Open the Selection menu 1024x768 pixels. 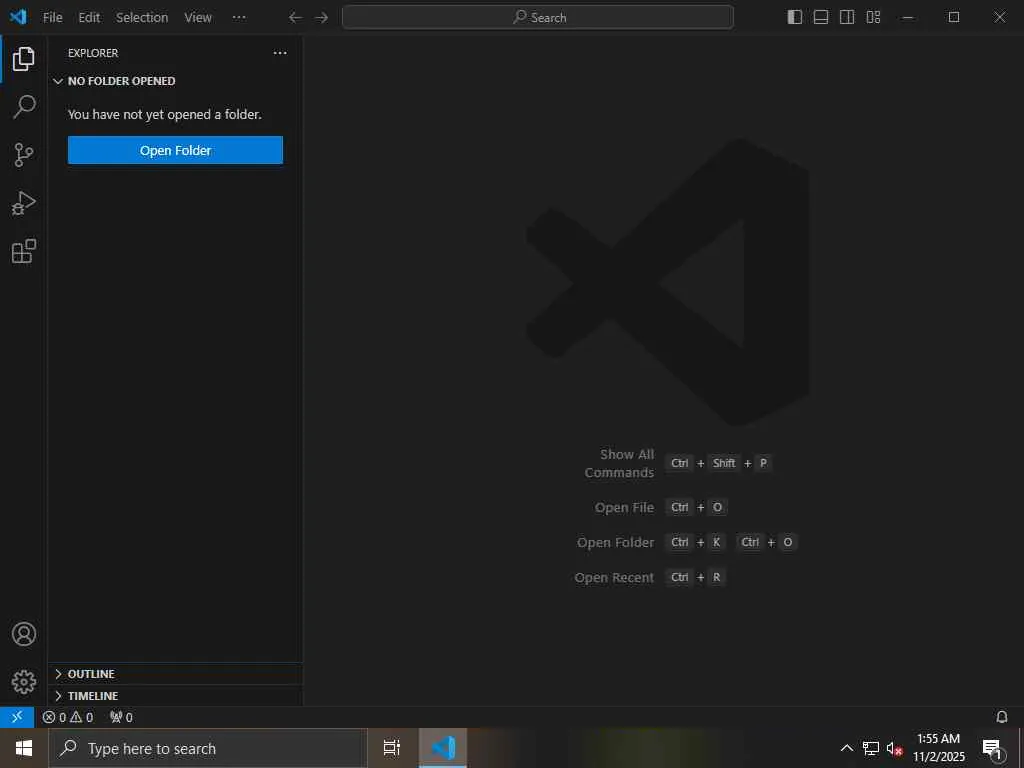coord(142,18)
